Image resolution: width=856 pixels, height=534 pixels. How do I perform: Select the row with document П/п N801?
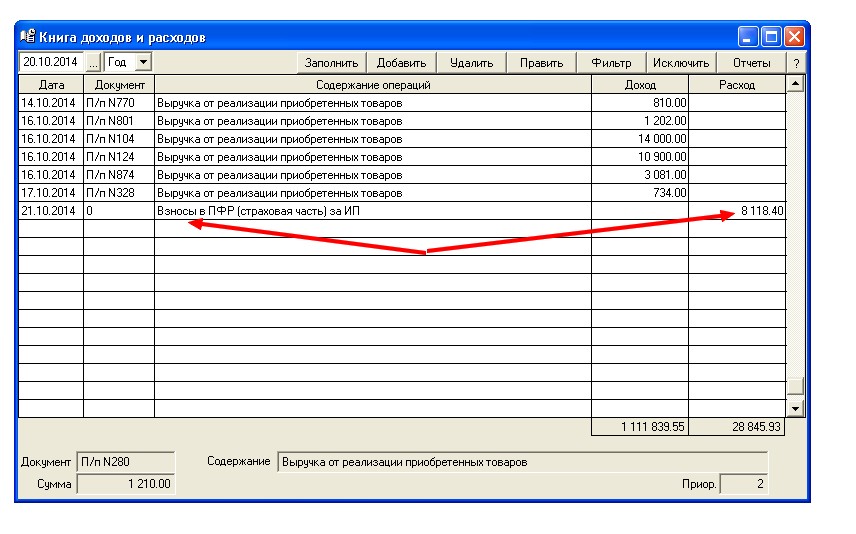[x=402, y=121]
